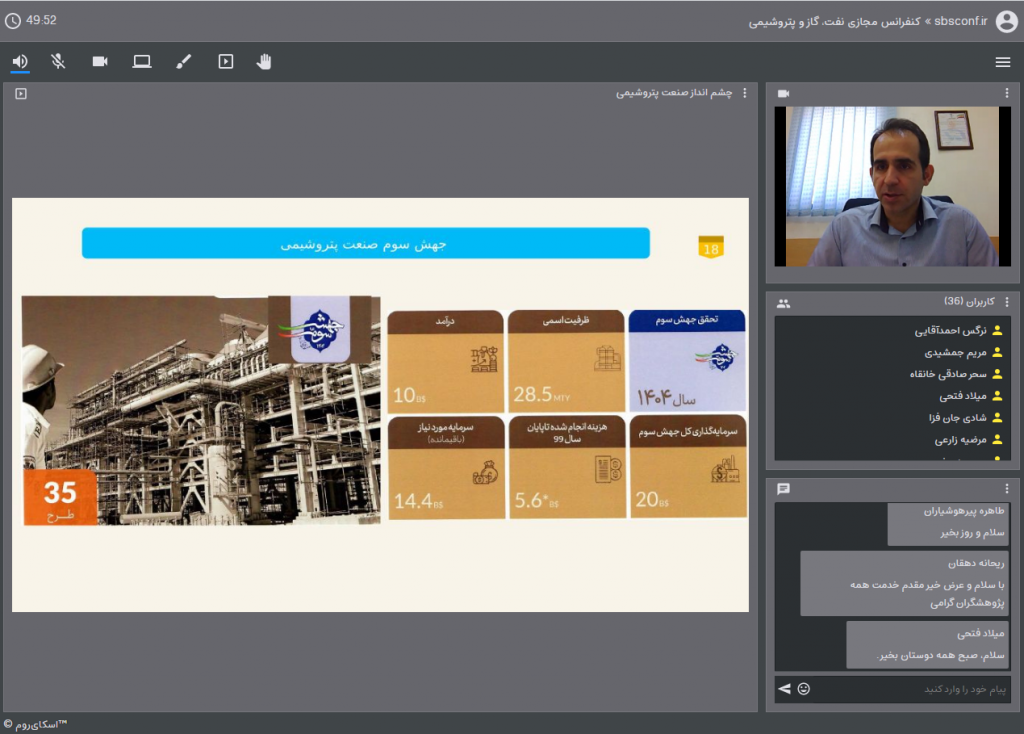Unmute the microphone
The width and height of the screenshot is (1024, 734).
pos(59,62)
